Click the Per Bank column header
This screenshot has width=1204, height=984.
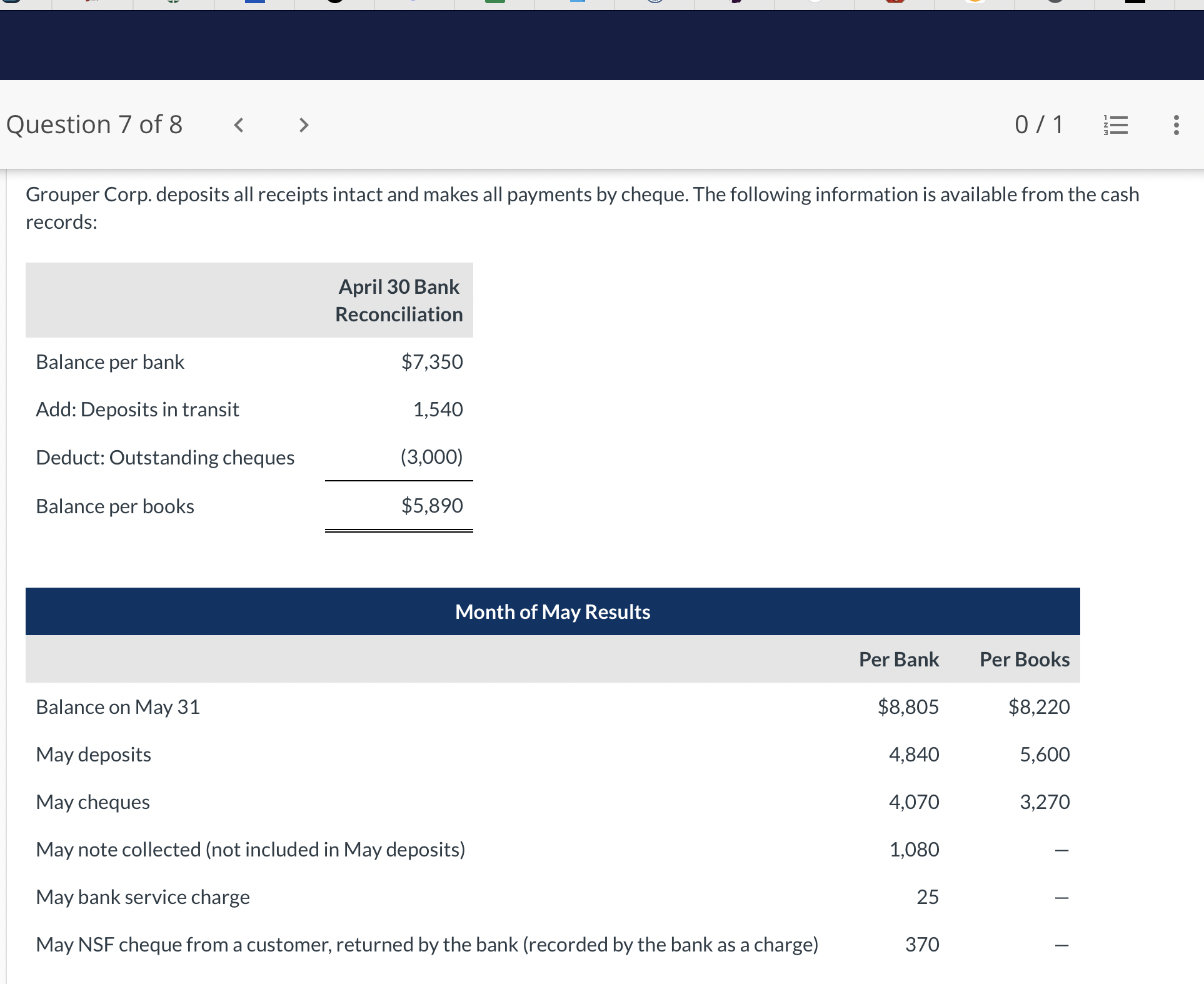point(898,659)
